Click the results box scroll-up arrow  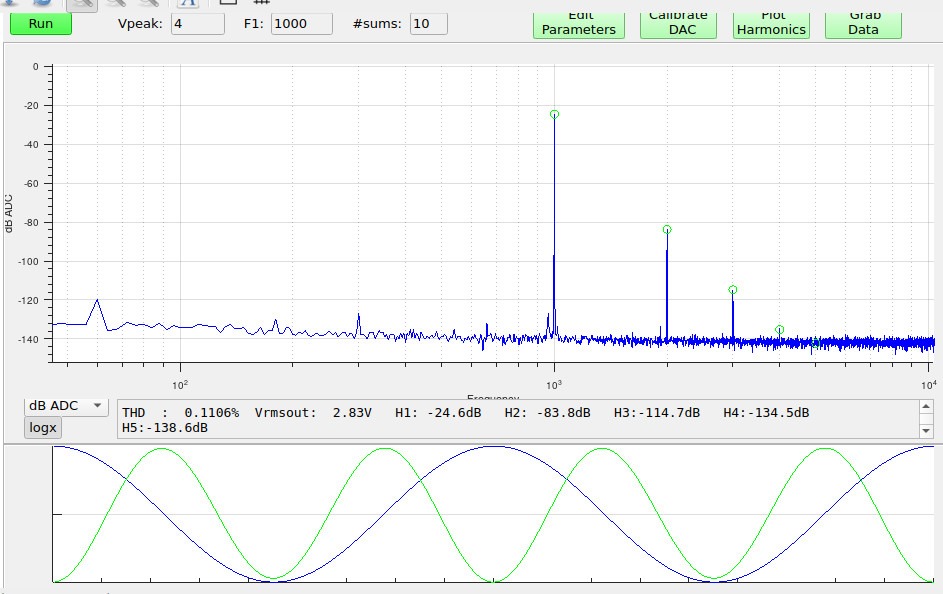click(926, 407)
